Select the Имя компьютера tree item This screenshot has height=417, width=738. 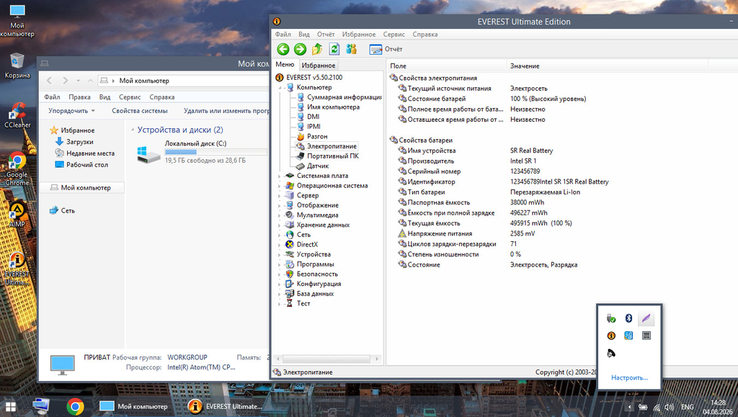pyautogui.click(x=329, y=107)
